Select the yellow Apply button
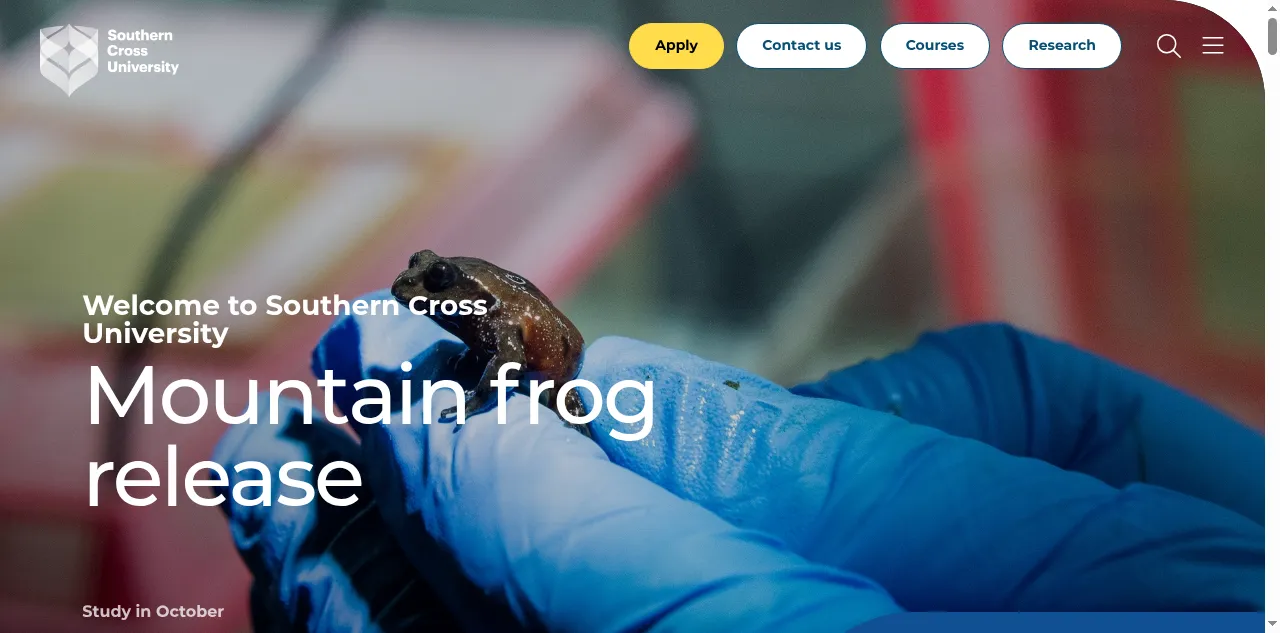Screen dimensions: 1280x633 [x=676, y=46]
